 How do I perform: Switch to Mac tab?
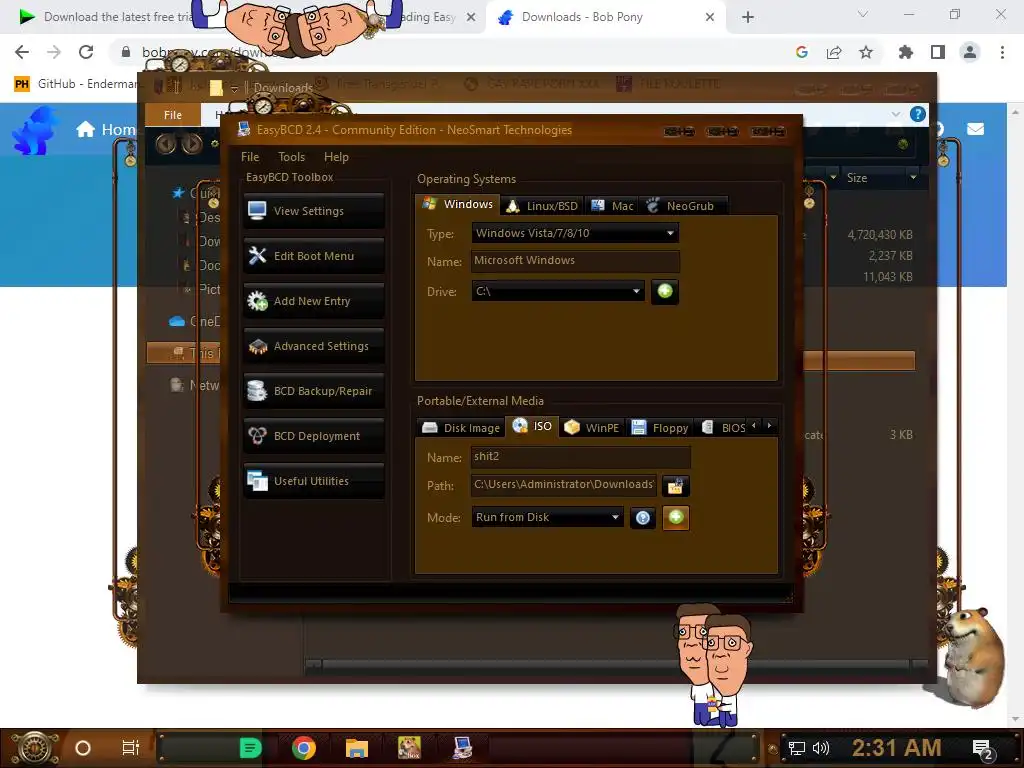click(x=612, y=206)
